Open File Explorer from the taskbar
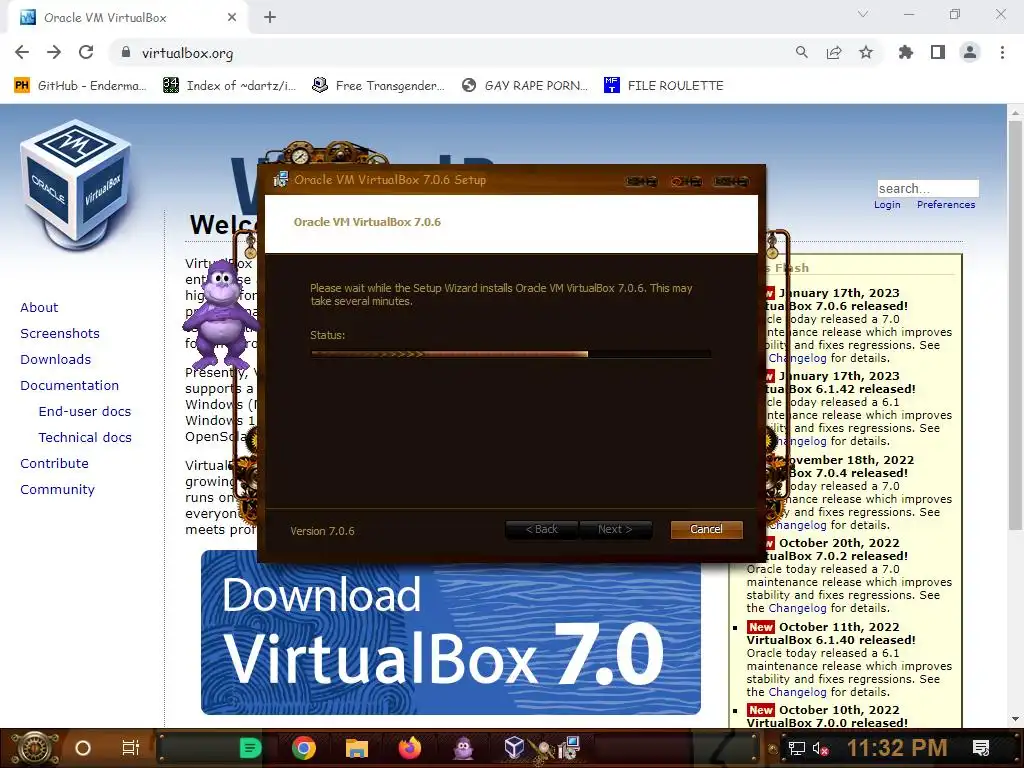The width and height of the screenshot is (1024, 768). click(x=357, y=748)
